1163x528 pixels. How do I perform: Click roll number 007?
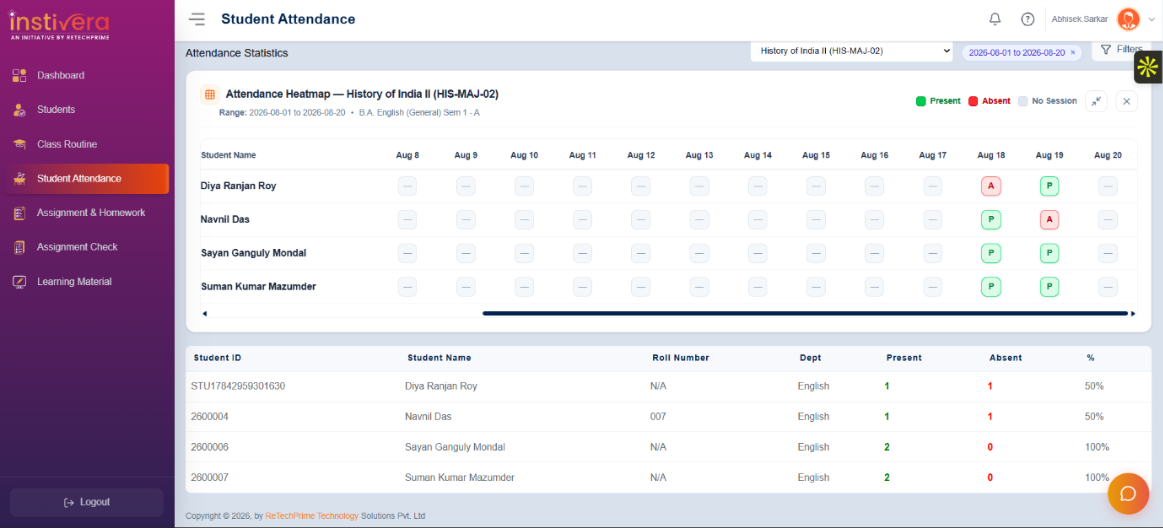(x=658, y=417)
